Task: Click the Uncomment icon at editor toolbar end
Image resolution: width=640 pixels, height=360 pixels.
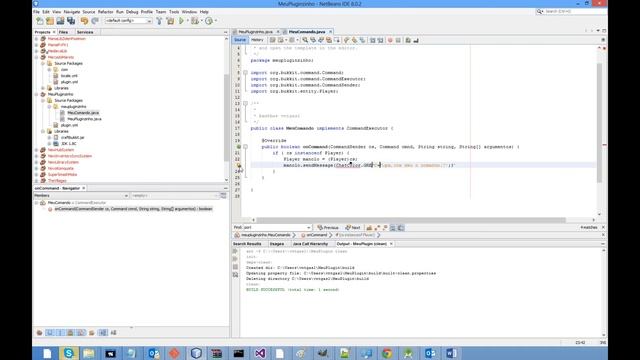Action: click(x=416, y=40)
